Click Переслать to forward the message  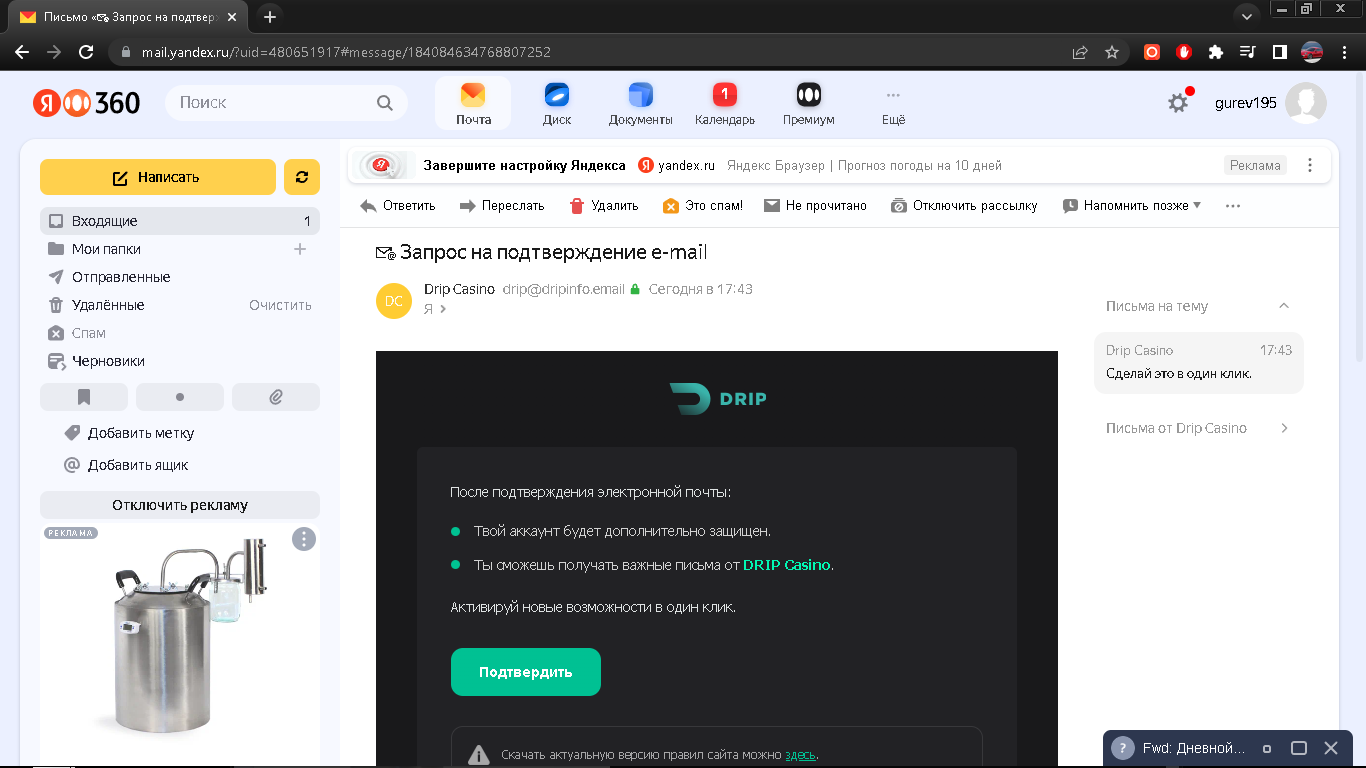click(501, 205)
